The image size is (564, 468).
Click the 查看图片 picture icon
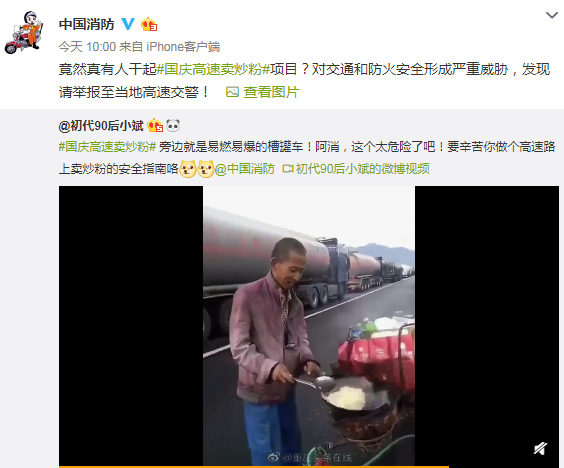(x=232, y=92)
